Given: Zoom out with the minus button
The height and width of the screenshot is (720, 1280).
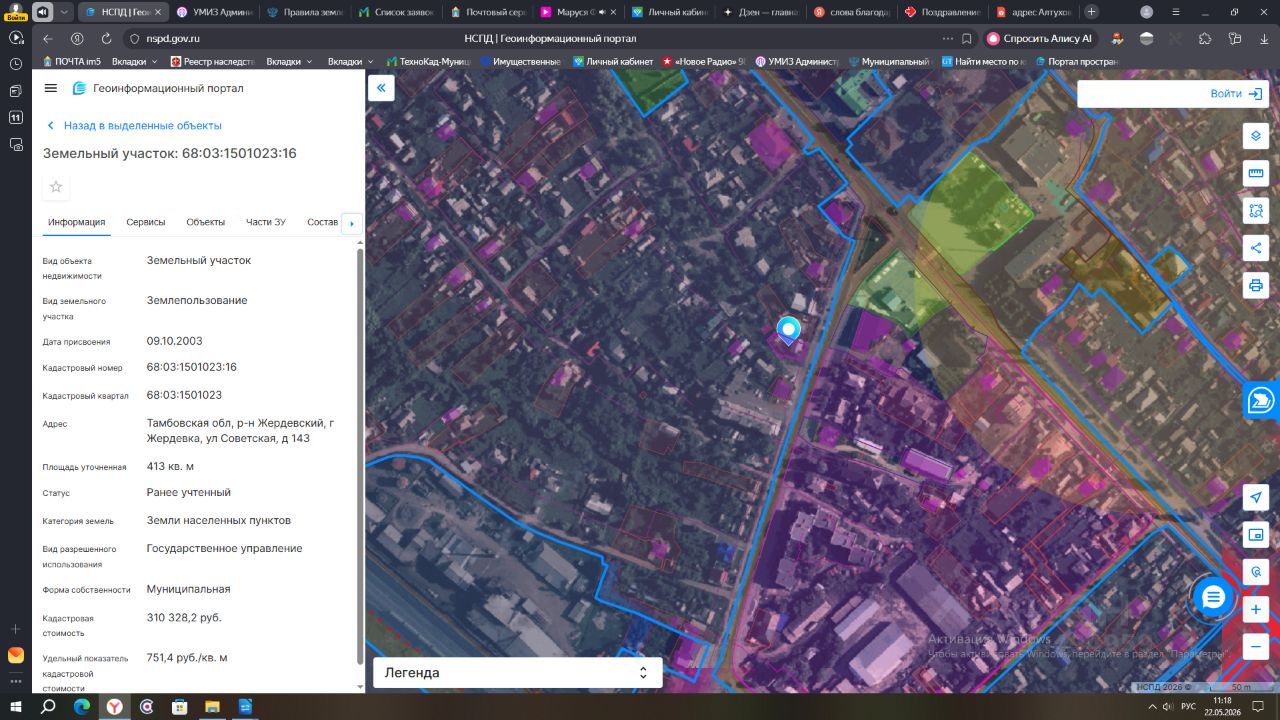Looking at the screenshot, I should pos(1256,646).
